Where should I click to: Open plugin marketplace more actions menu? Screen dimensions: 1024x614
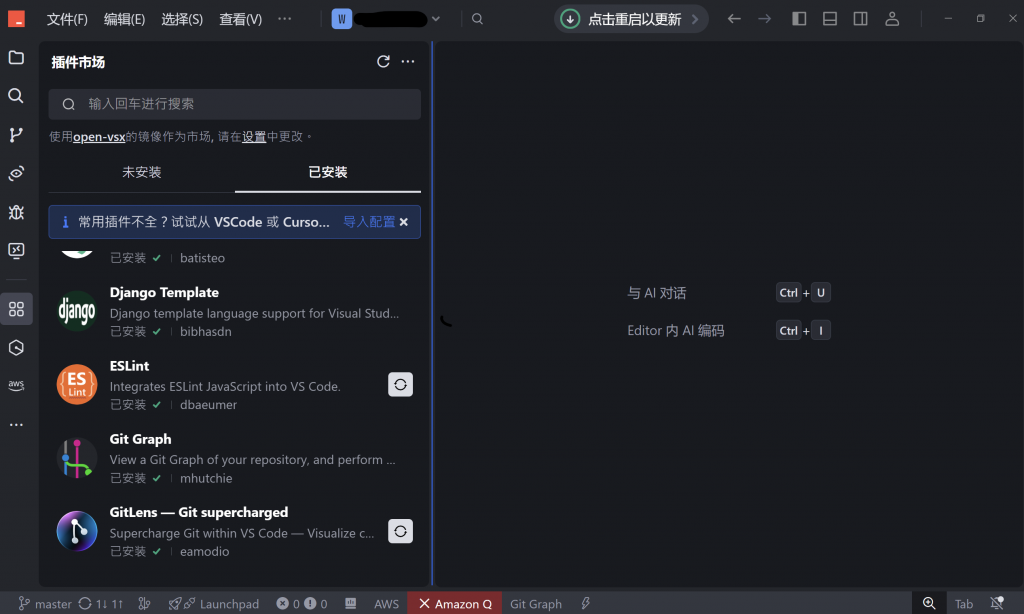[x=408, y=61]
